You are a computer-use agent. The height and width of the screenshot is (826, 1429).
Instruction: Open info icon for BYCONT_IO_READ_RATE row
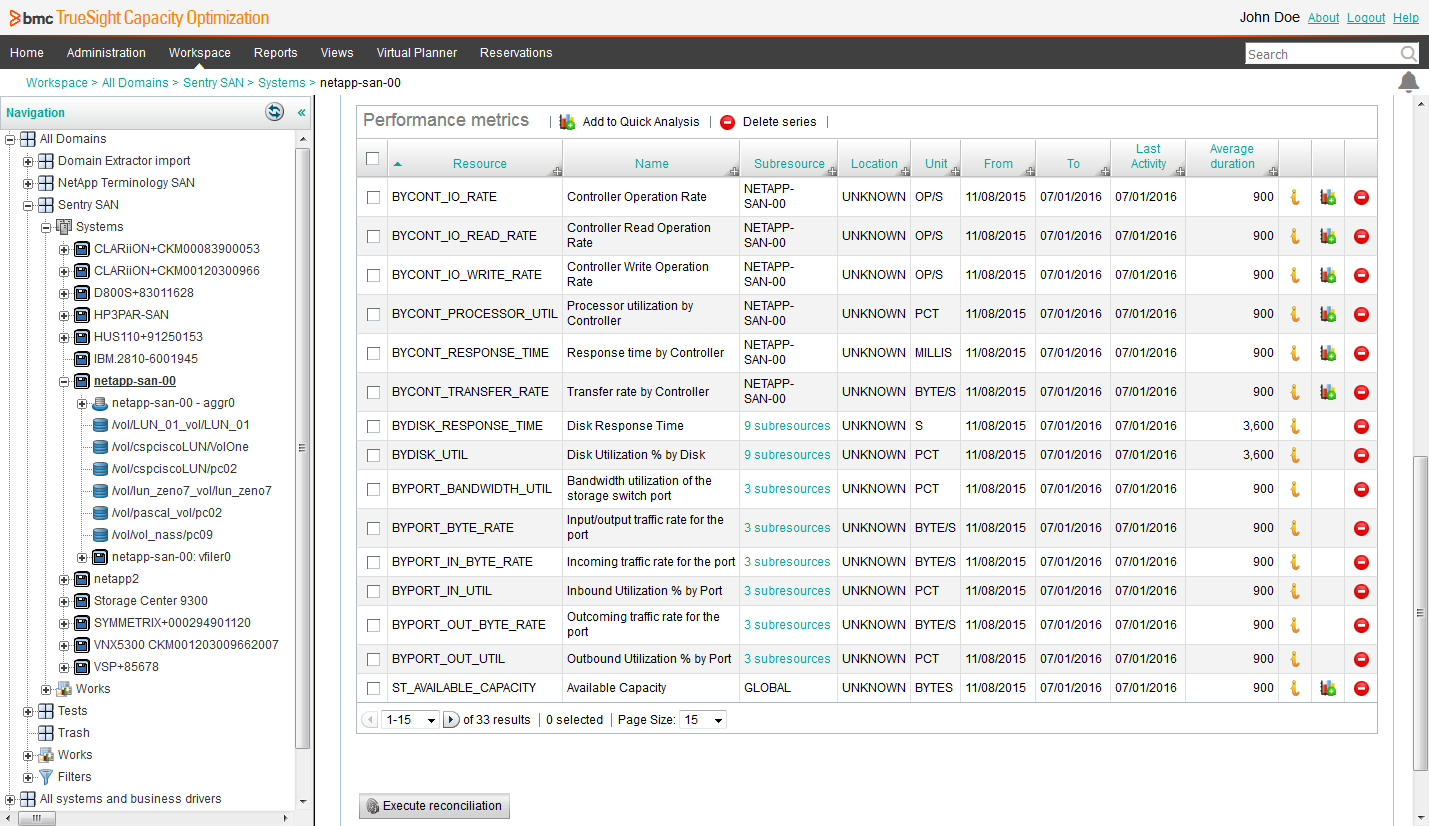coord(1294,236)
